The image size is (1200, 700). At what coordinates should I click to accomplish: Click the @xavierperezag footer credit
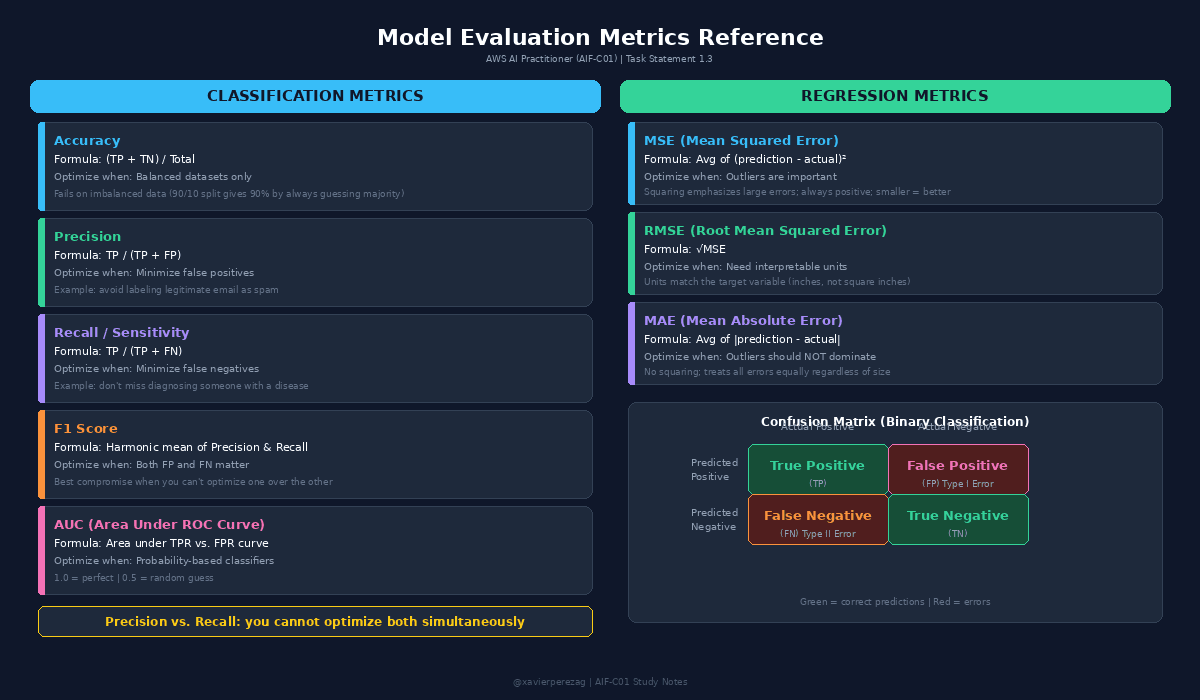coord(599,682)
